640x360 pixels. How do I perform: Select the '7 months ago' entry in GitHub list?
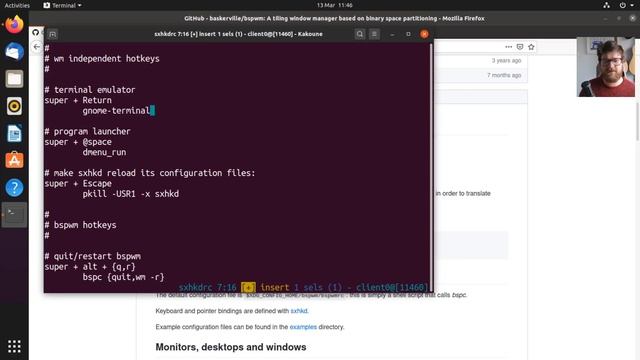click(504, 75)
